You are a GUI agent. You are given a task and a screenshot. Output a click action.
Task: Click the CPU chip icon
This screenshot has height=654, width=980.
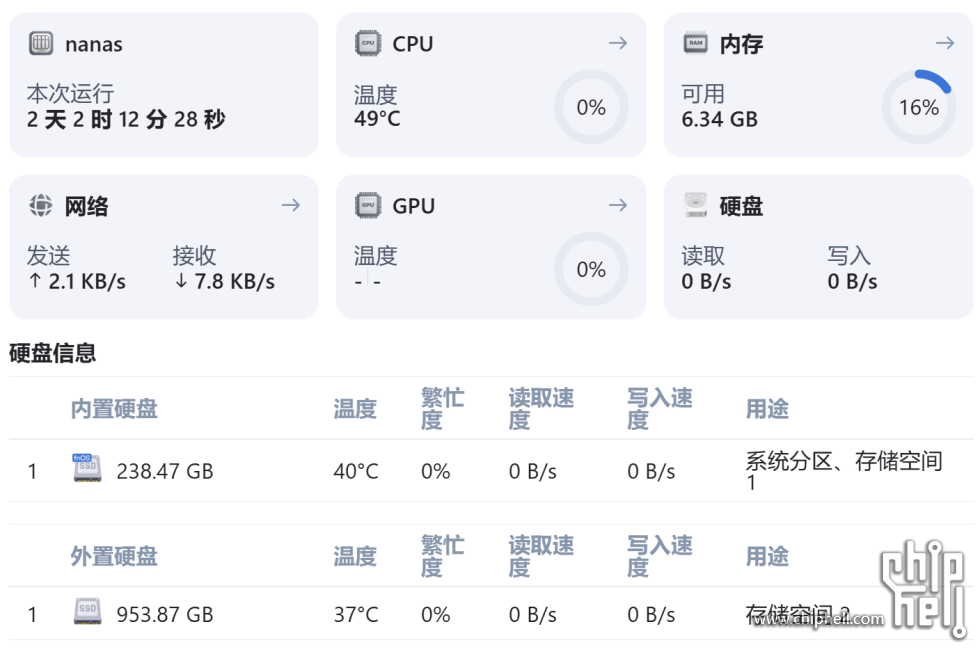point(368,43)
